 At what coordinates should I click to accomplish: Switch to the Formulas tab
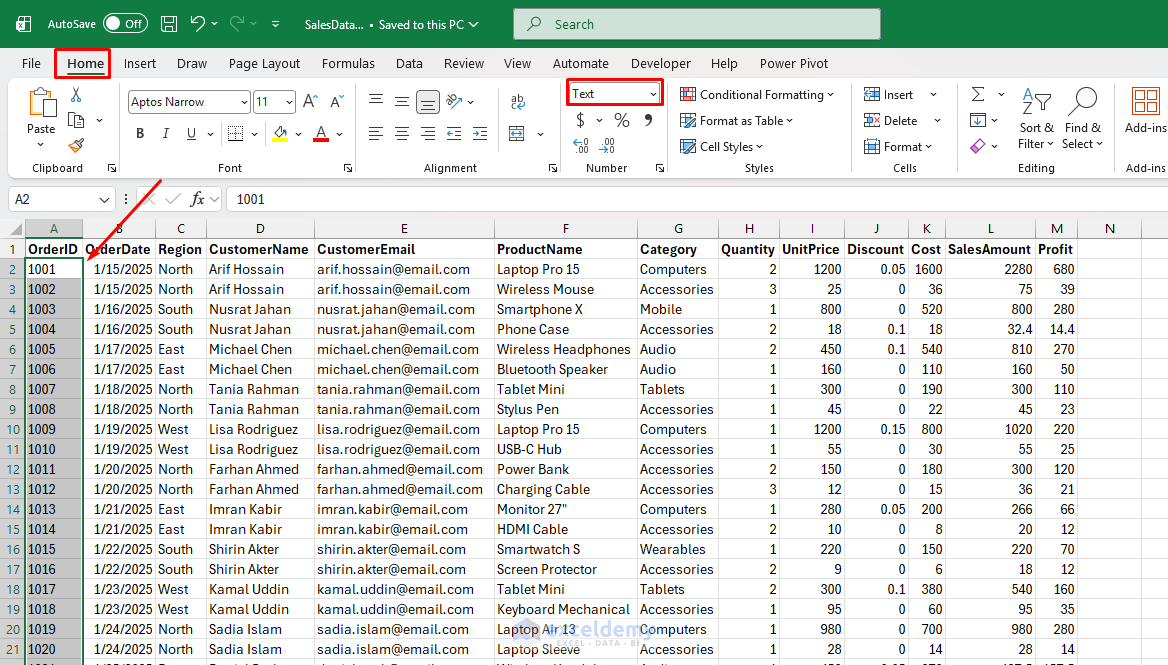pos(349,63)
